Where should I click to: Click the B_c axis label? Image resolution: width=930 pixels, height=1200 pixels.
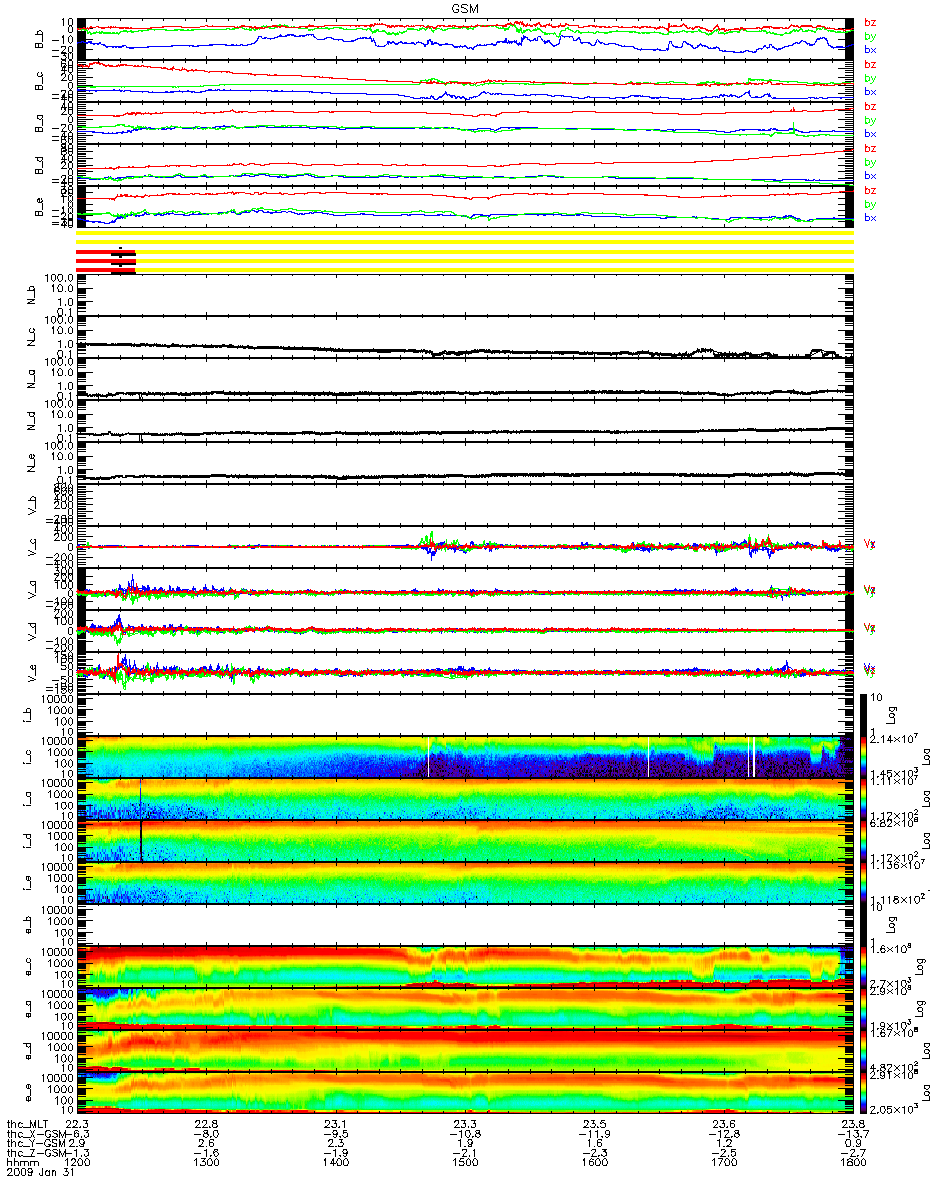pos(40,81)
